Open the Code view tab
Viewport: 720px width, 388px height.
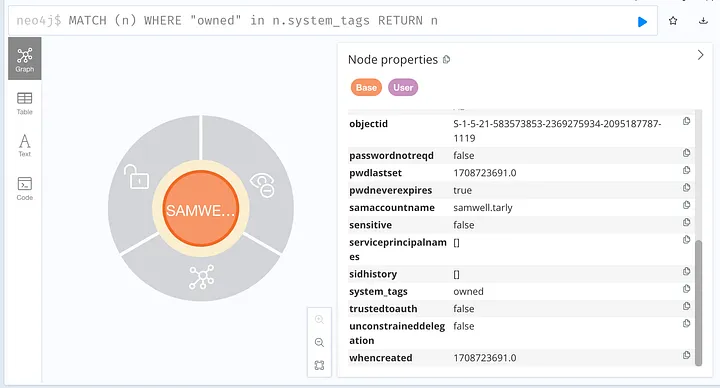[24, 189]
